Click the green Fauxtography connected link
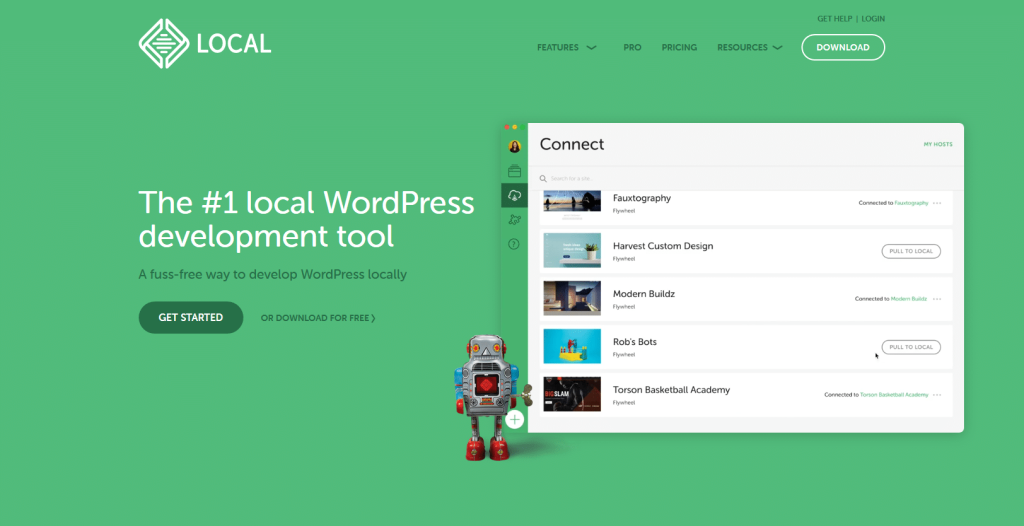The image size is (1024, 526). coord(911,203)
